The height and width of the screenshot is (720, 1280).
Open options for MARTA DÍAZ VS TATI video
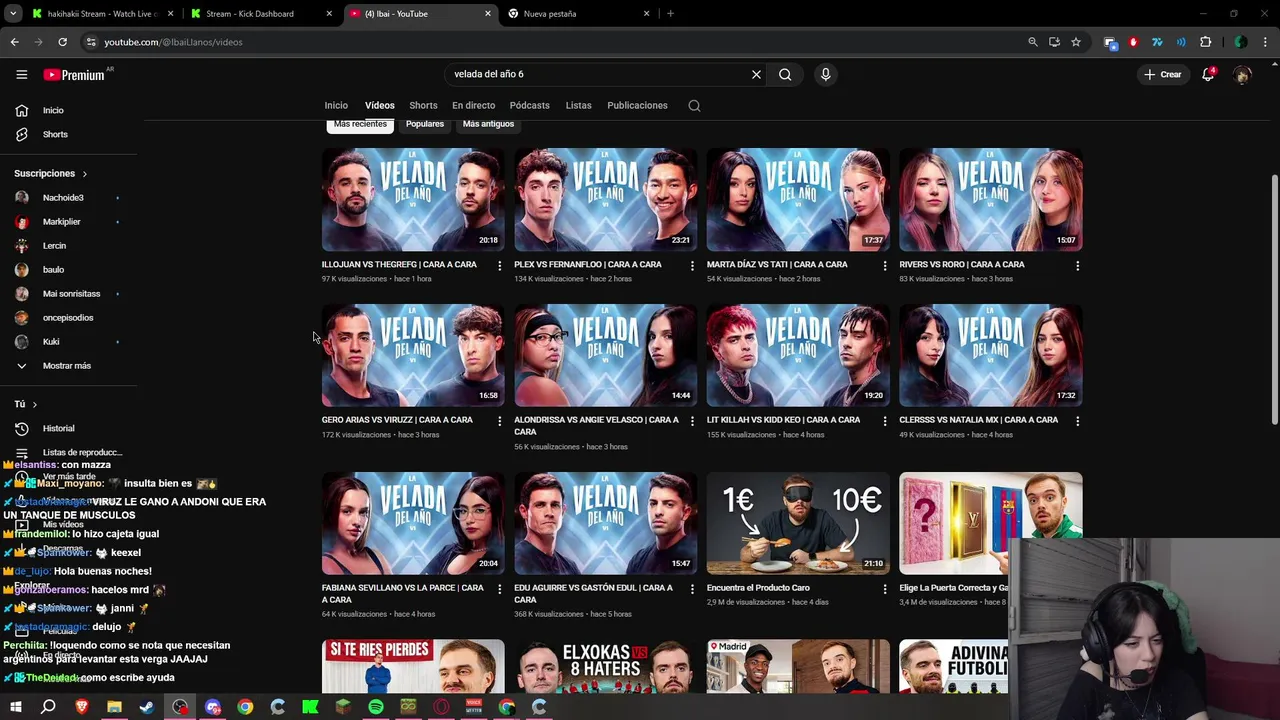[x=884, y=265]
